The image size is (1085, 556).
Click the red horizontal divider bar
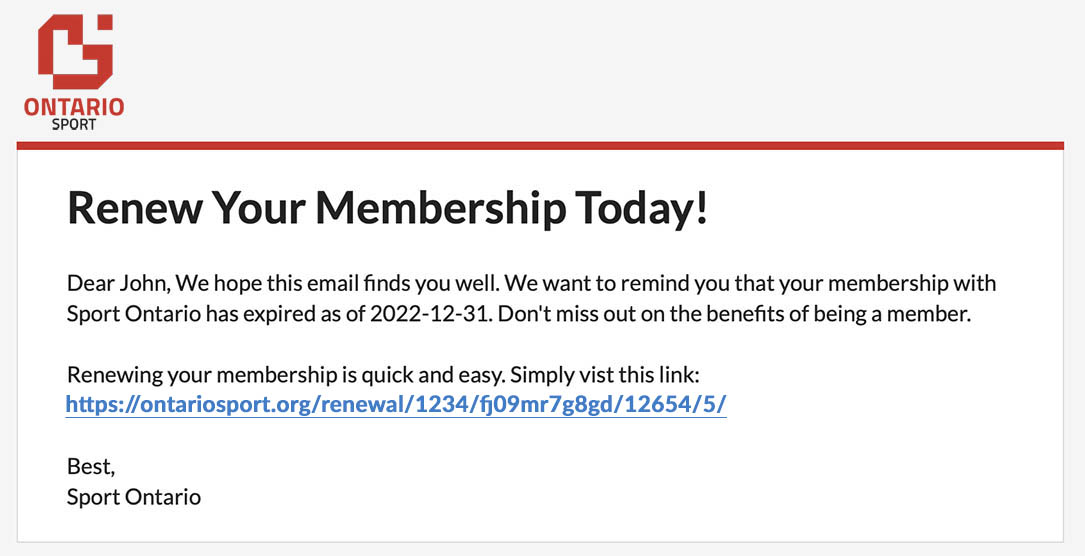point(540,146)
